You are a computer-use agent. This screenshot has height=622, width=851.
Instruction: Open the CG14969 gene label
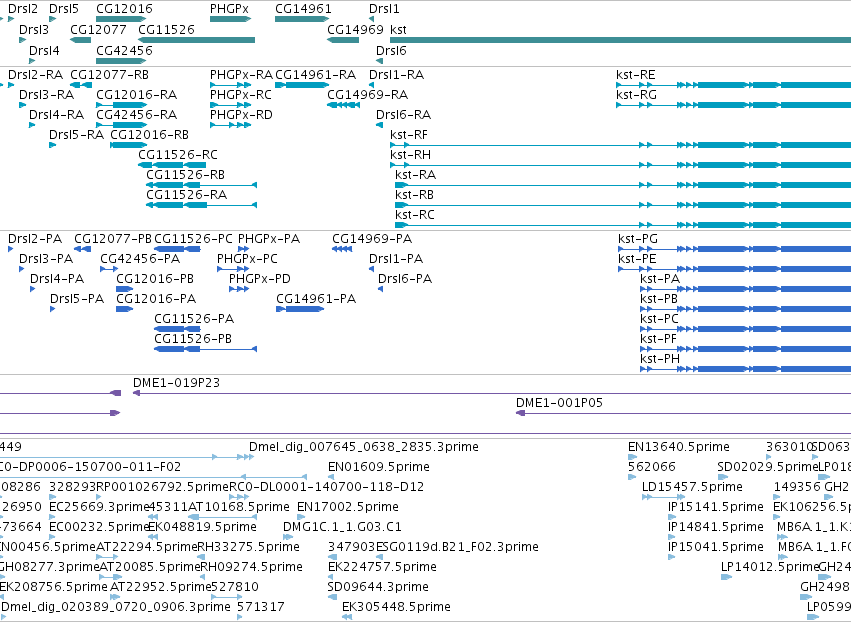pyautogui.click(x=355, y=29)
